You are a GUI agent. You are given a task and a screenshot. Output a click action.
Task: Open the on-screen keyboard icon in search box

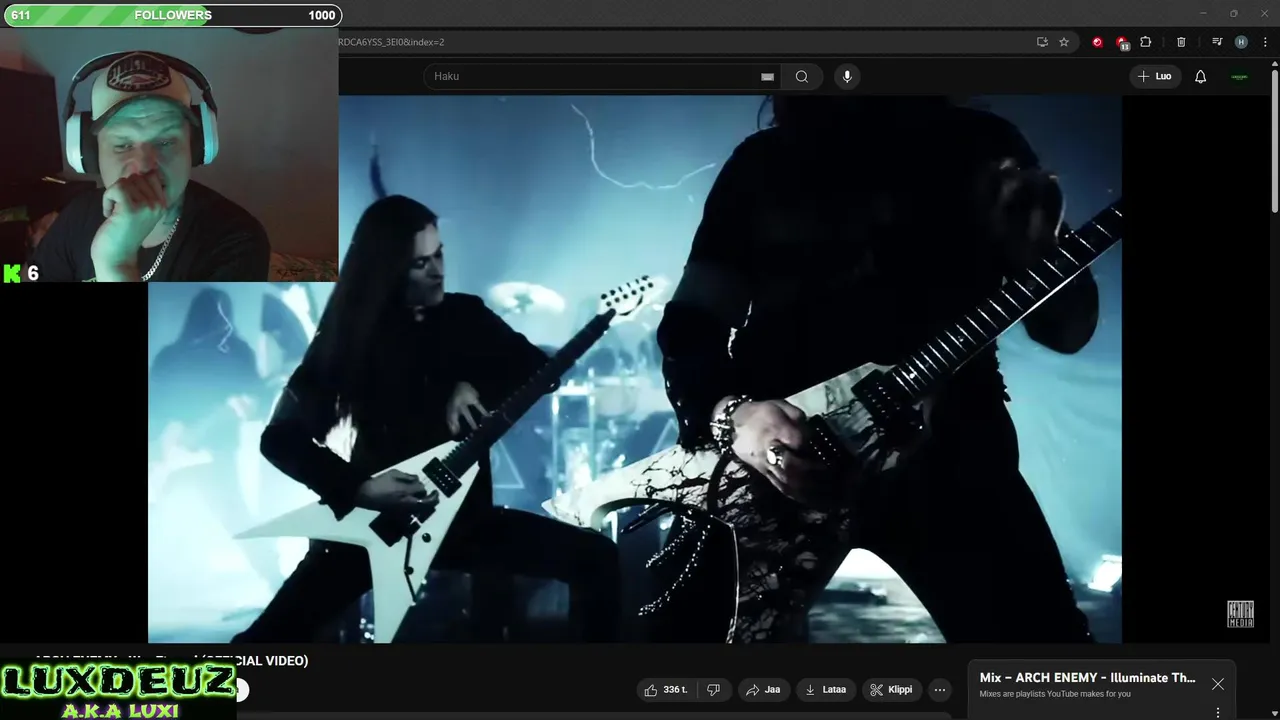(767, 77)
